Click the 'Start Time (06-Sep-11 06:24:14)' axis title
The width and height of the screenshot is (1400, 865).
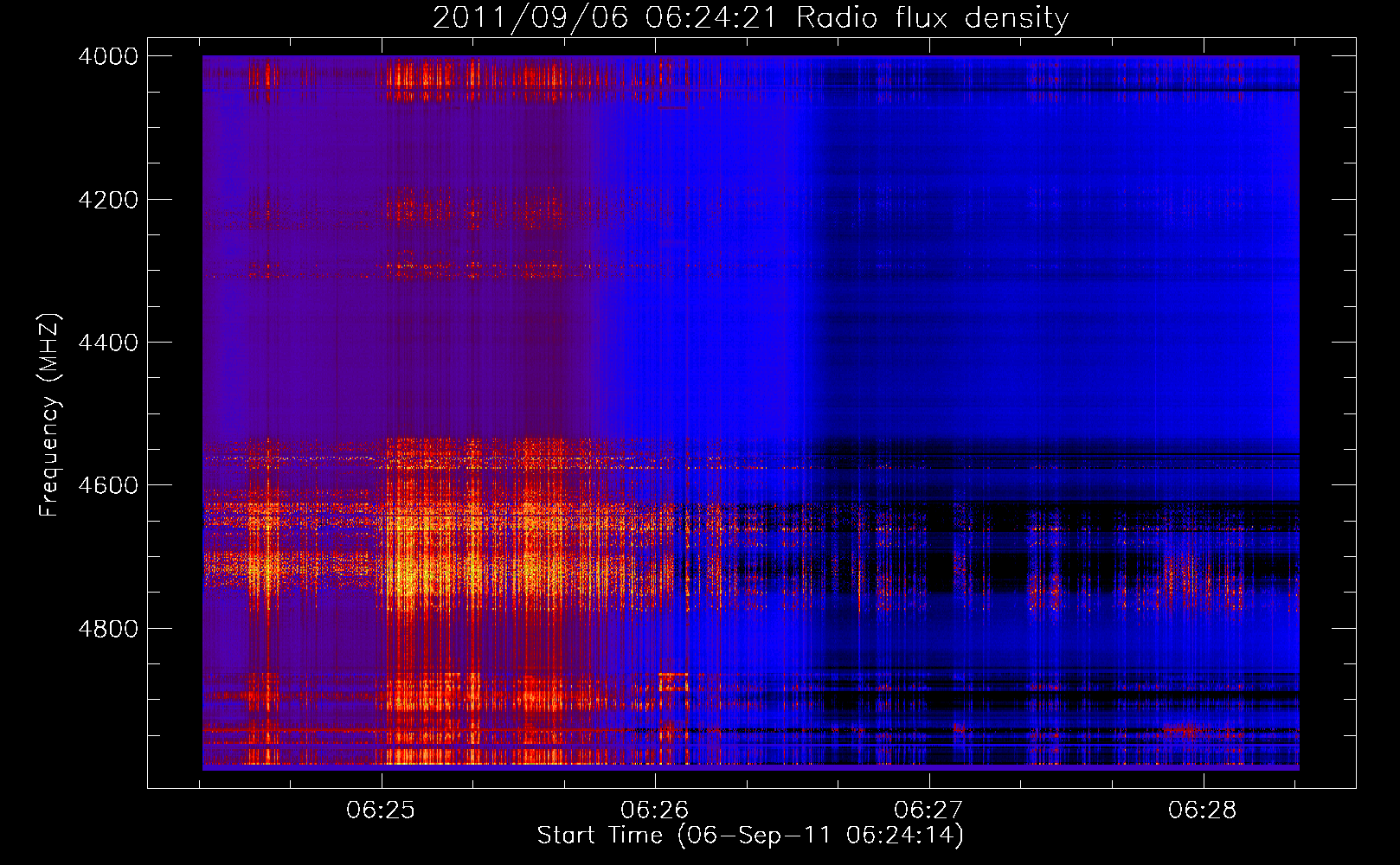click(750, 836)
